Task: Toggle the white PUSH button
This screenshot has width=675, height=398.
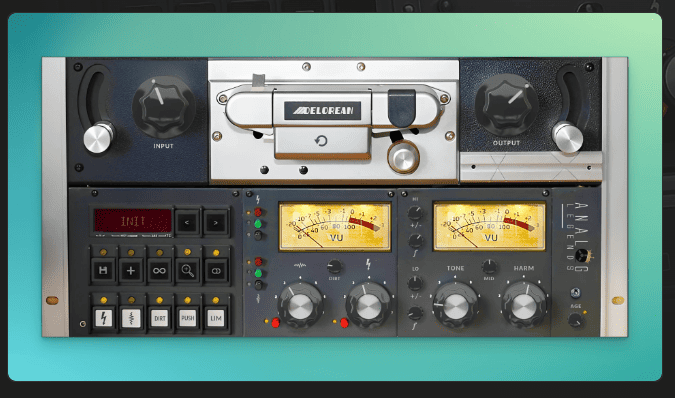Action: click(x=187, y=318)
